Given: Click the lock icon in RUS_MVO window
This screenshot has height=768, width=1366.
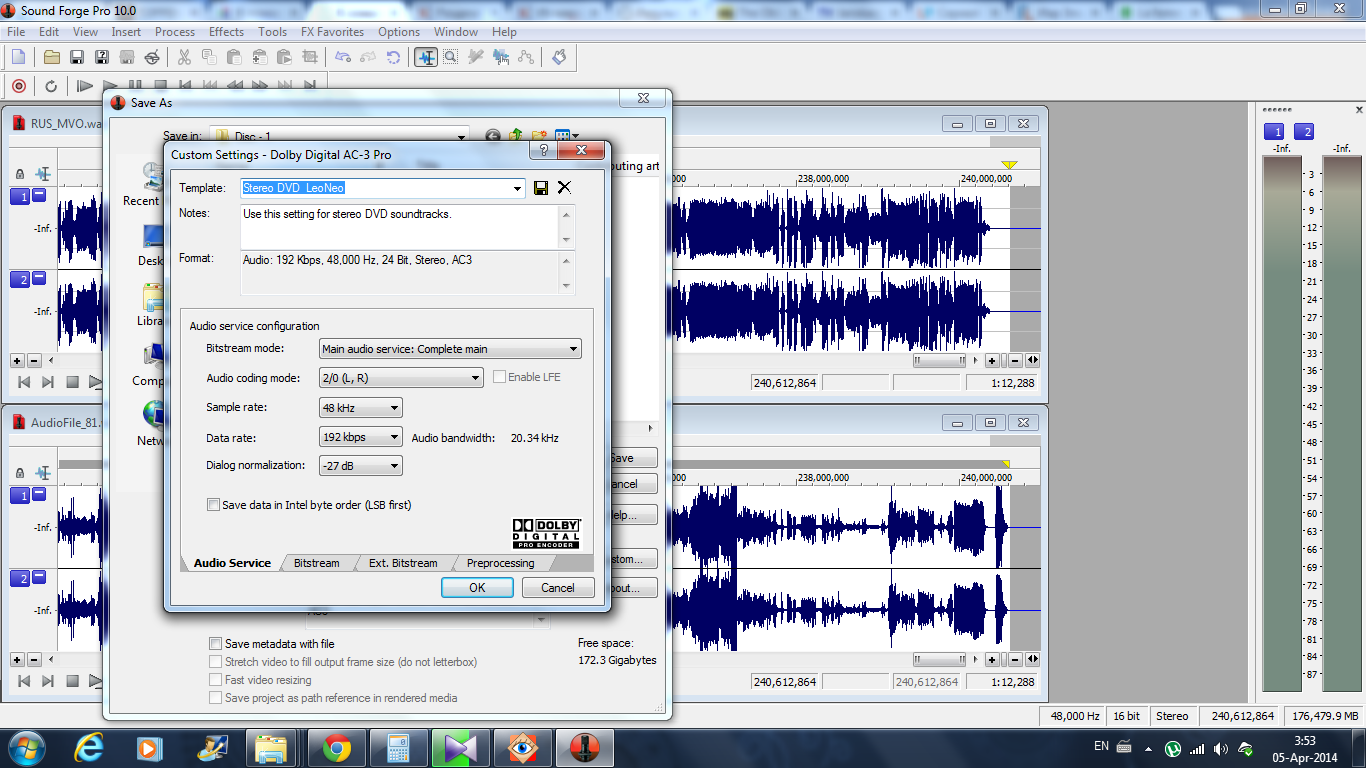Looking at the screenshot, I should (x=20, y=174).
